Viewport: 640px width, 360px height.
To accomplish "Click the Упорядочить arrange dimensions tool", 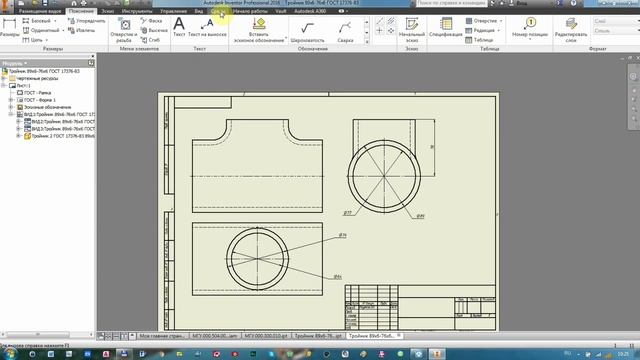I will tap(86, 20).
